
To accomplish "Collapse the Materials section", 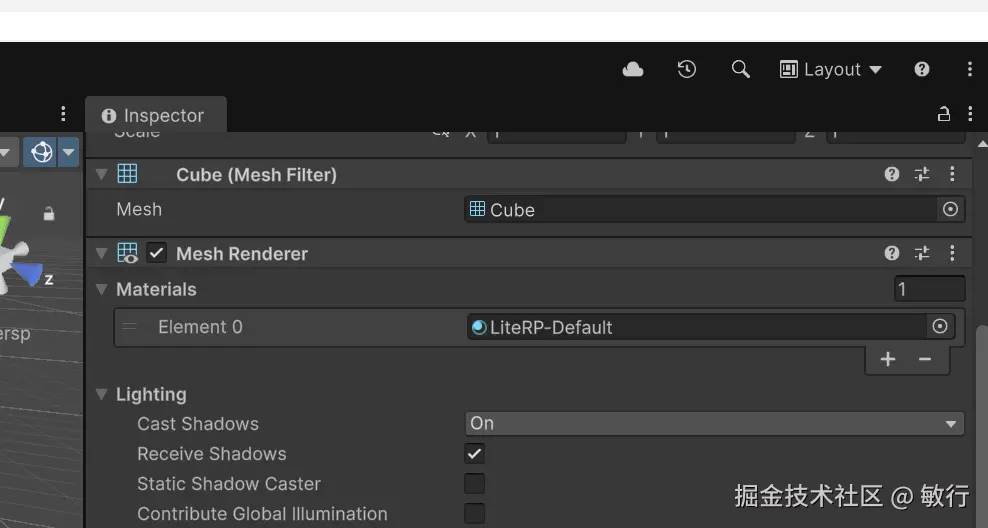I will (101, 289).
